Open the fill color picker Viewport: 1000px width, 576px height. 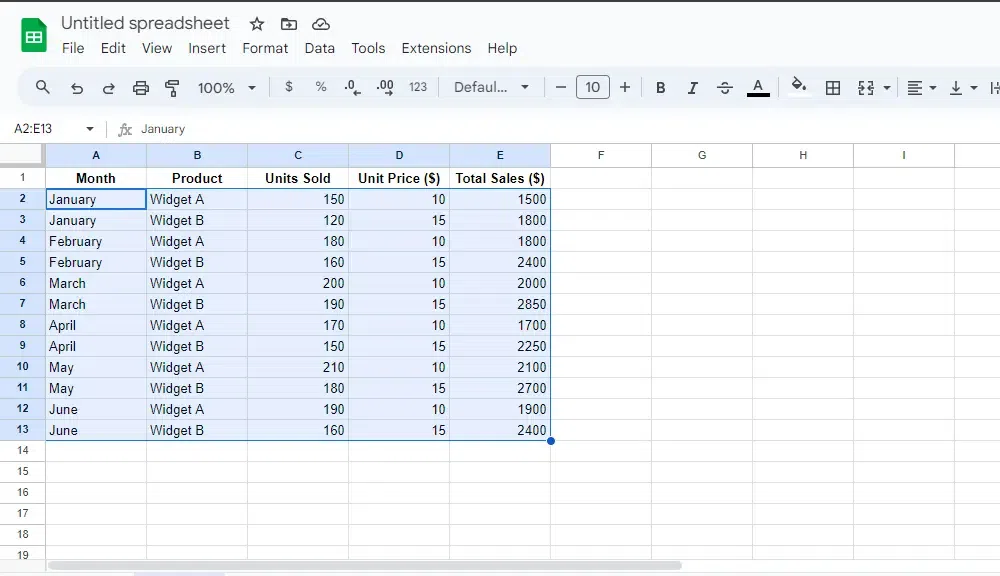point(798,86)
